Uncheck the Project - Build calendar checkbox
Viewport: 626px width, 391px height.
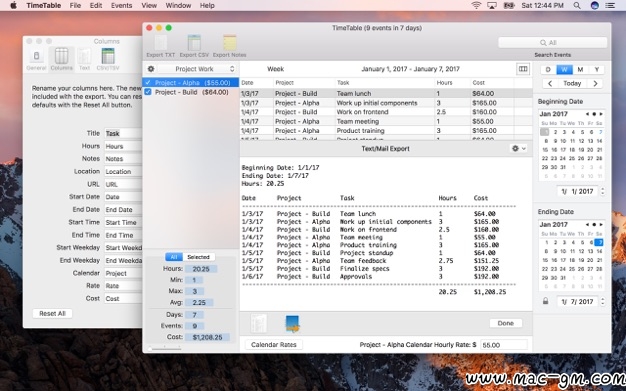pyautogui.click(x=148, y=92)
